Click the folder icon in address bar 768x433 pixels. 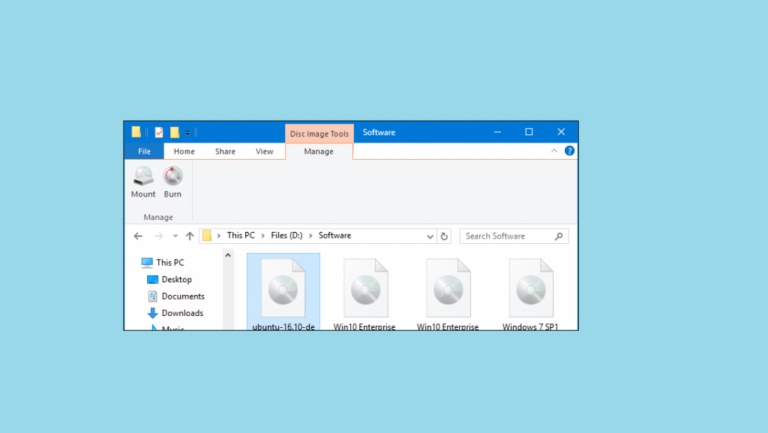[x=207, y=236]
